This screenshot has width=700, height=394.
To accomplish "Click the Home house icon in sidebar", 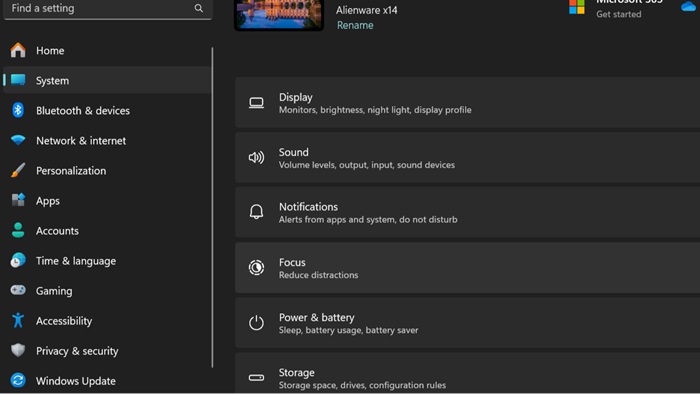I will tap(18, 50).
